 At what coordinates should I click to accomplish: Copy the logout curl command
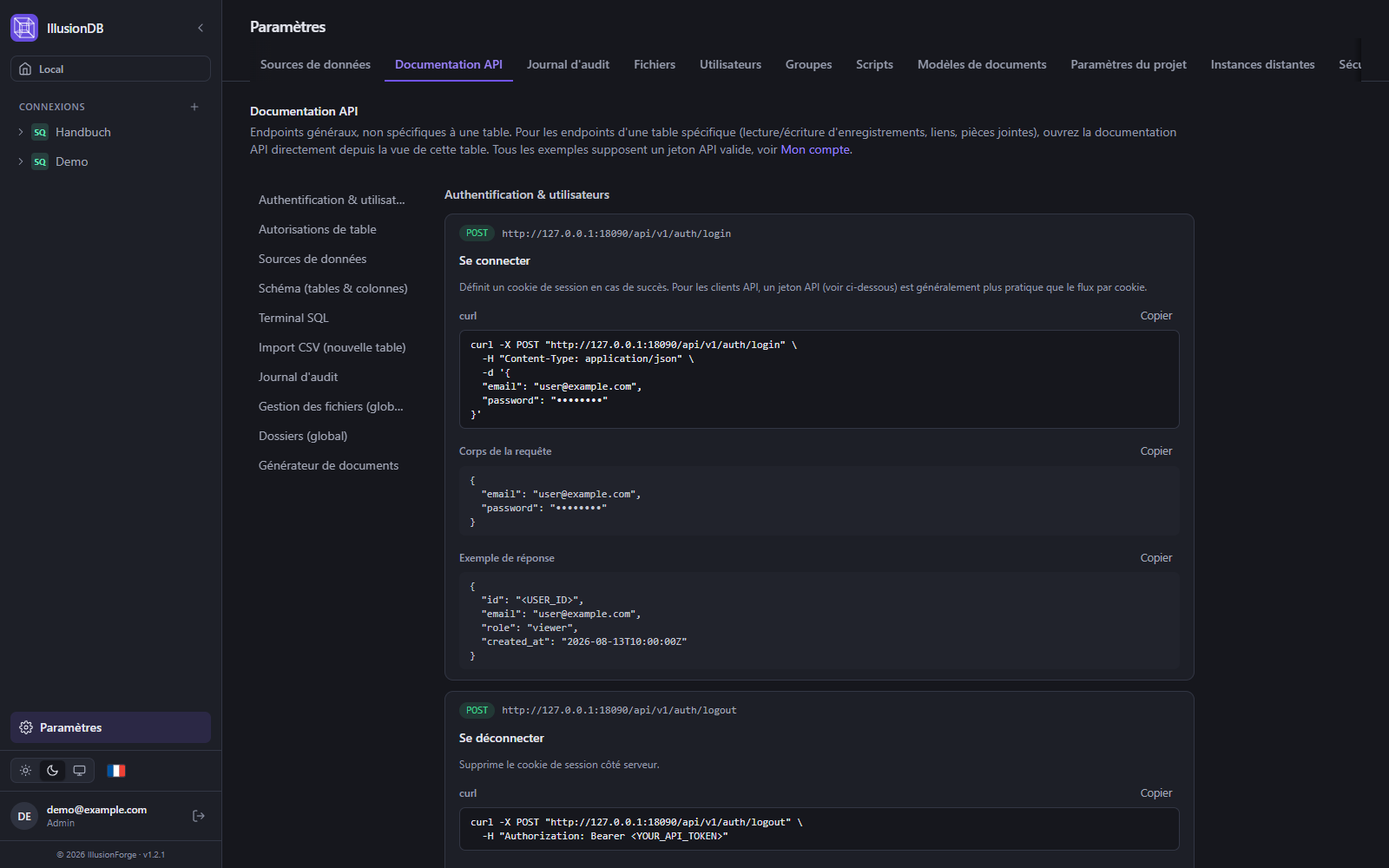(1156, 793)
